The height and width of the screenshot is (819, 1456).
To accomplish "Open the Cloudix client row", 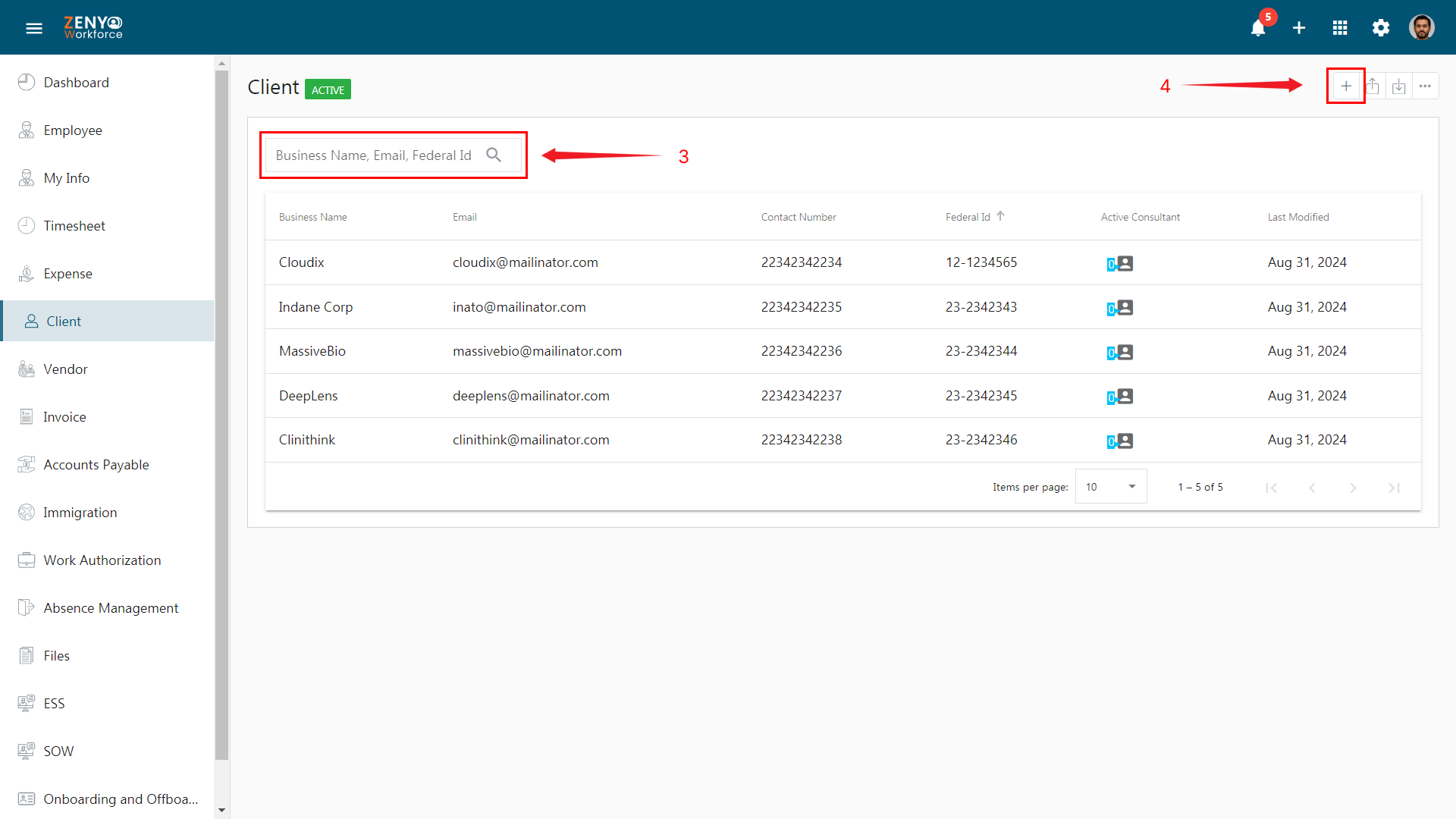I will [843, 262].
